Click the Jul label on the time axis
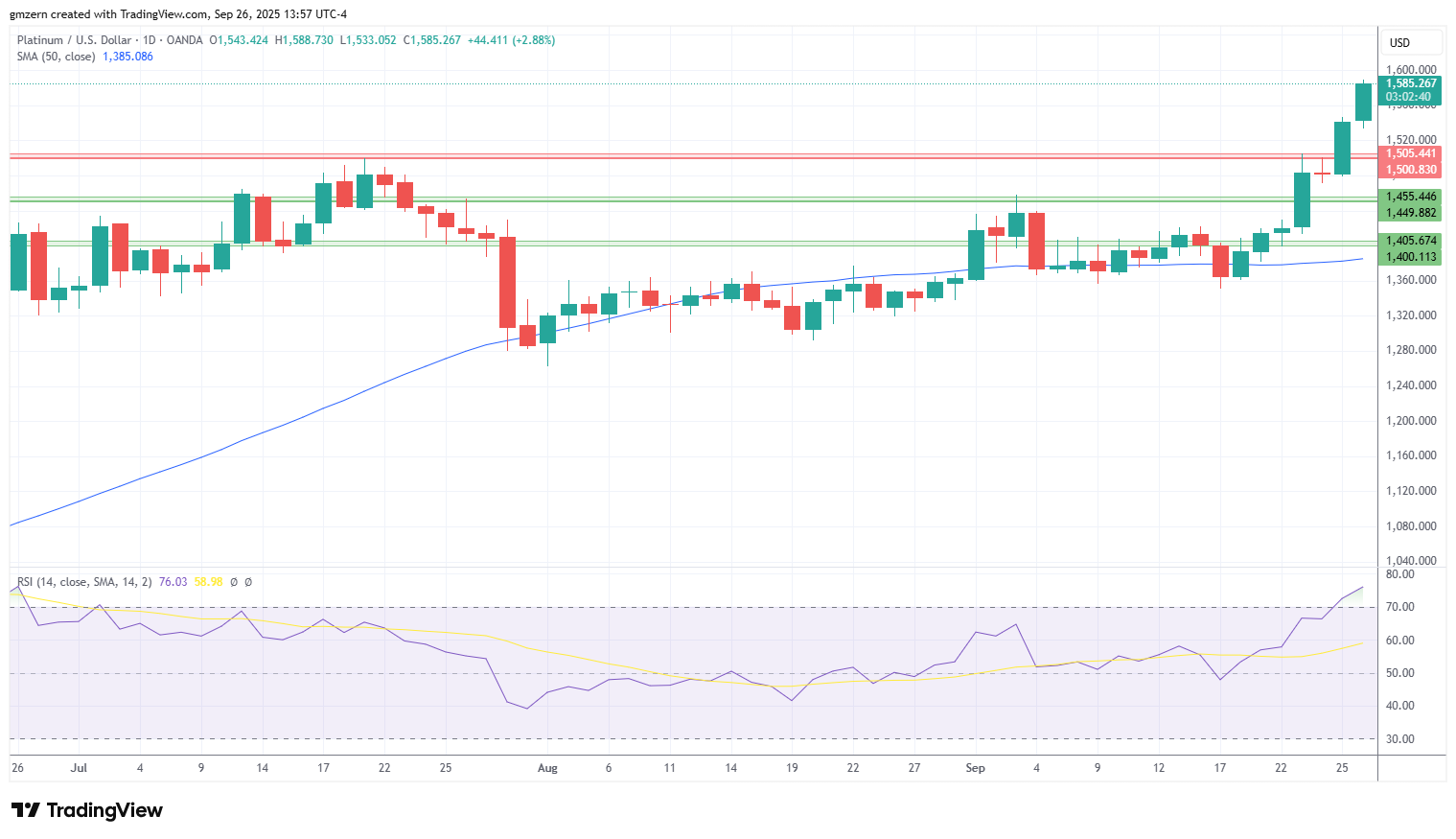Image resolution: width=1456 pixels, height=839 pixels. tap(79, 768)
